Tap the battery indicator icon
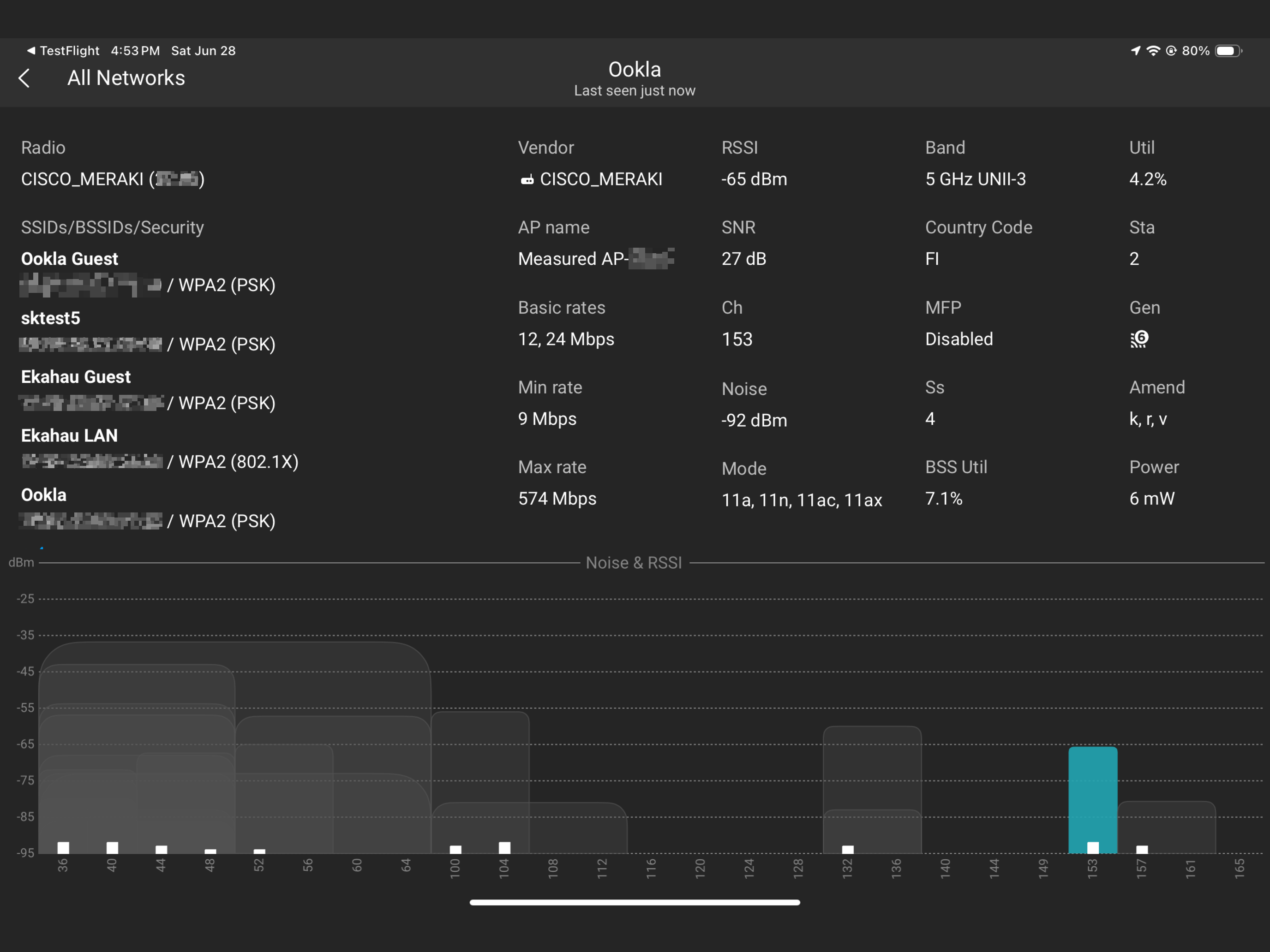The width and height of the screenshot is (1270, 952). tap(1227, 50)
